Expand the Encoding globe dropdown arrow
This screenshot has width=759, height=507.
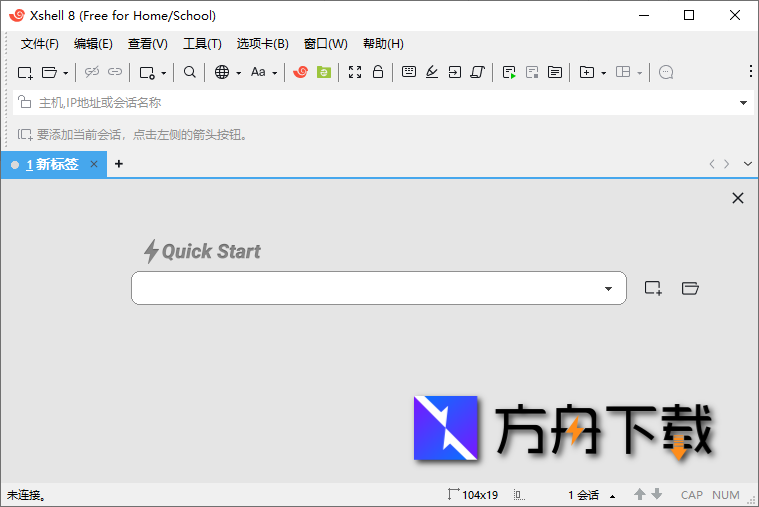[239, 73]
